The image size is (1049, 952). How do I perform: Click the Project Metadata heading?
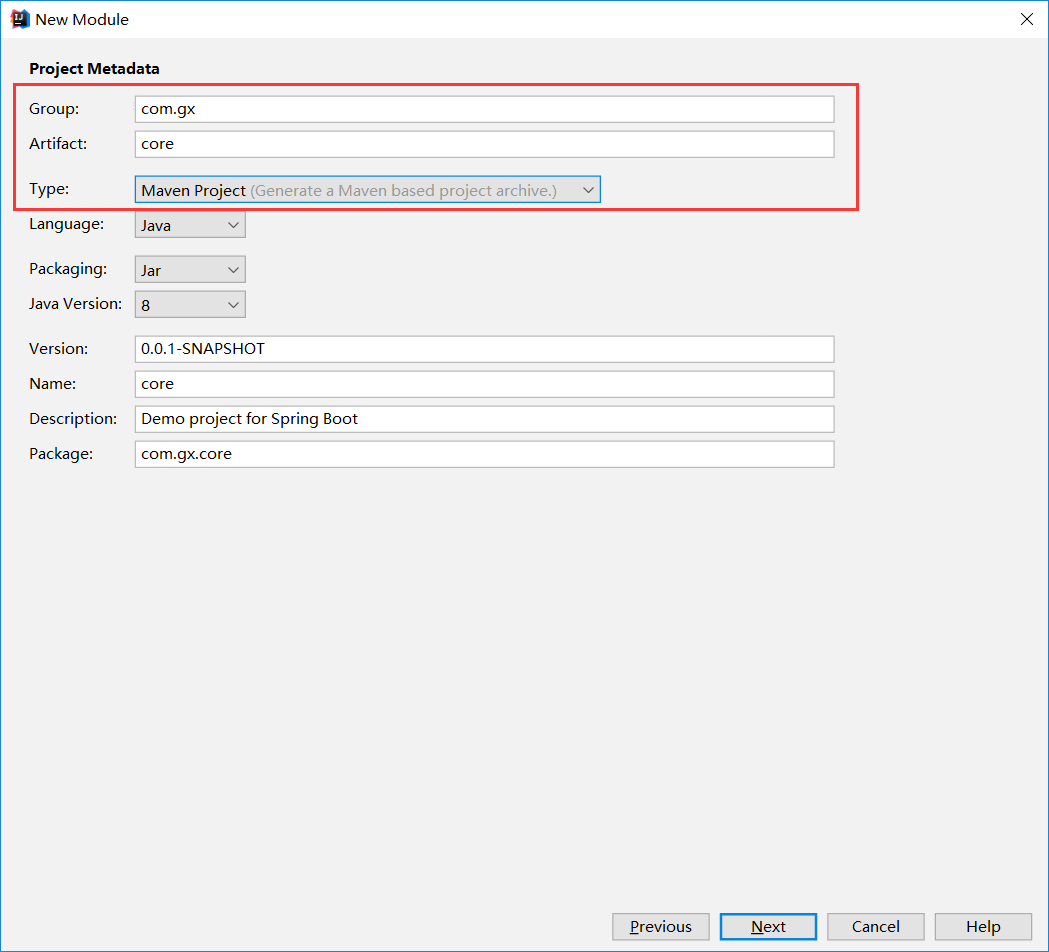coord(94,68)
